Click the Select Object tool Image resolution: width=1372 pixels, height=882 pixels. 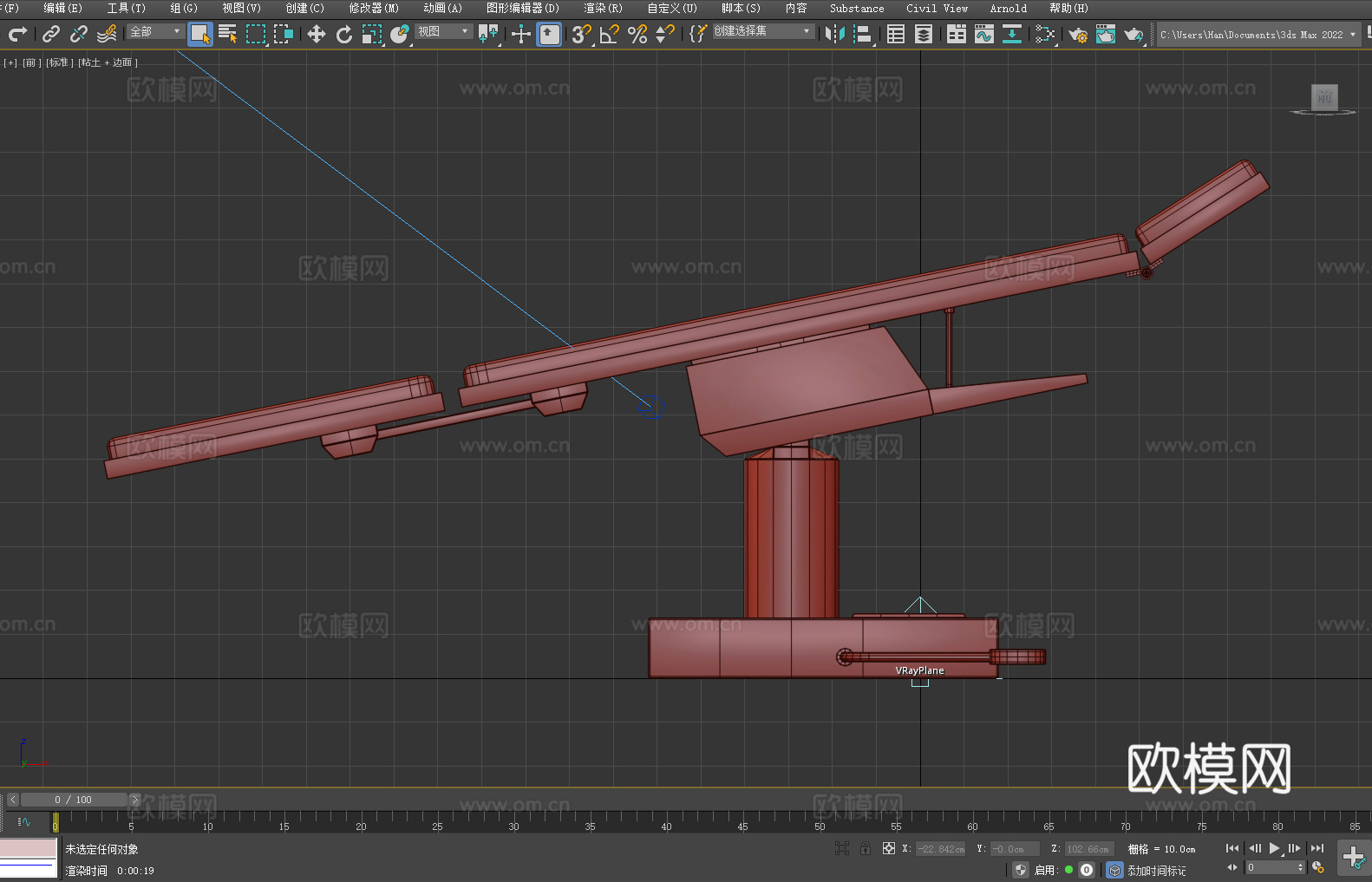point(200,34)
